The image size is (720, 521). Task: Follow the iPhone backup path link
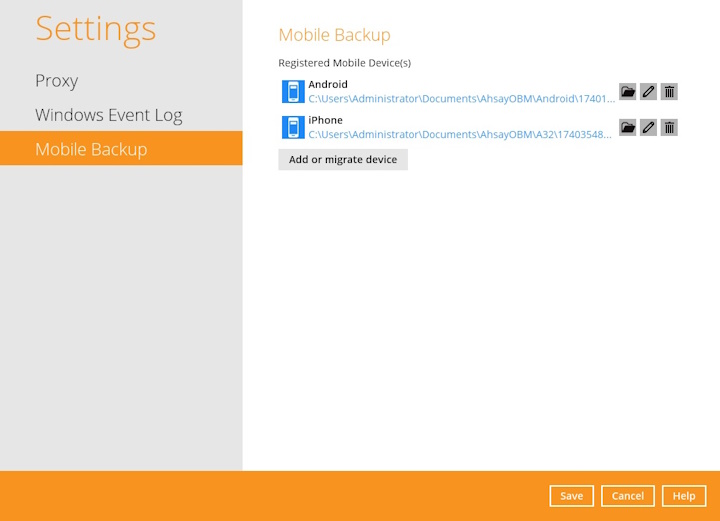(459, 134)
